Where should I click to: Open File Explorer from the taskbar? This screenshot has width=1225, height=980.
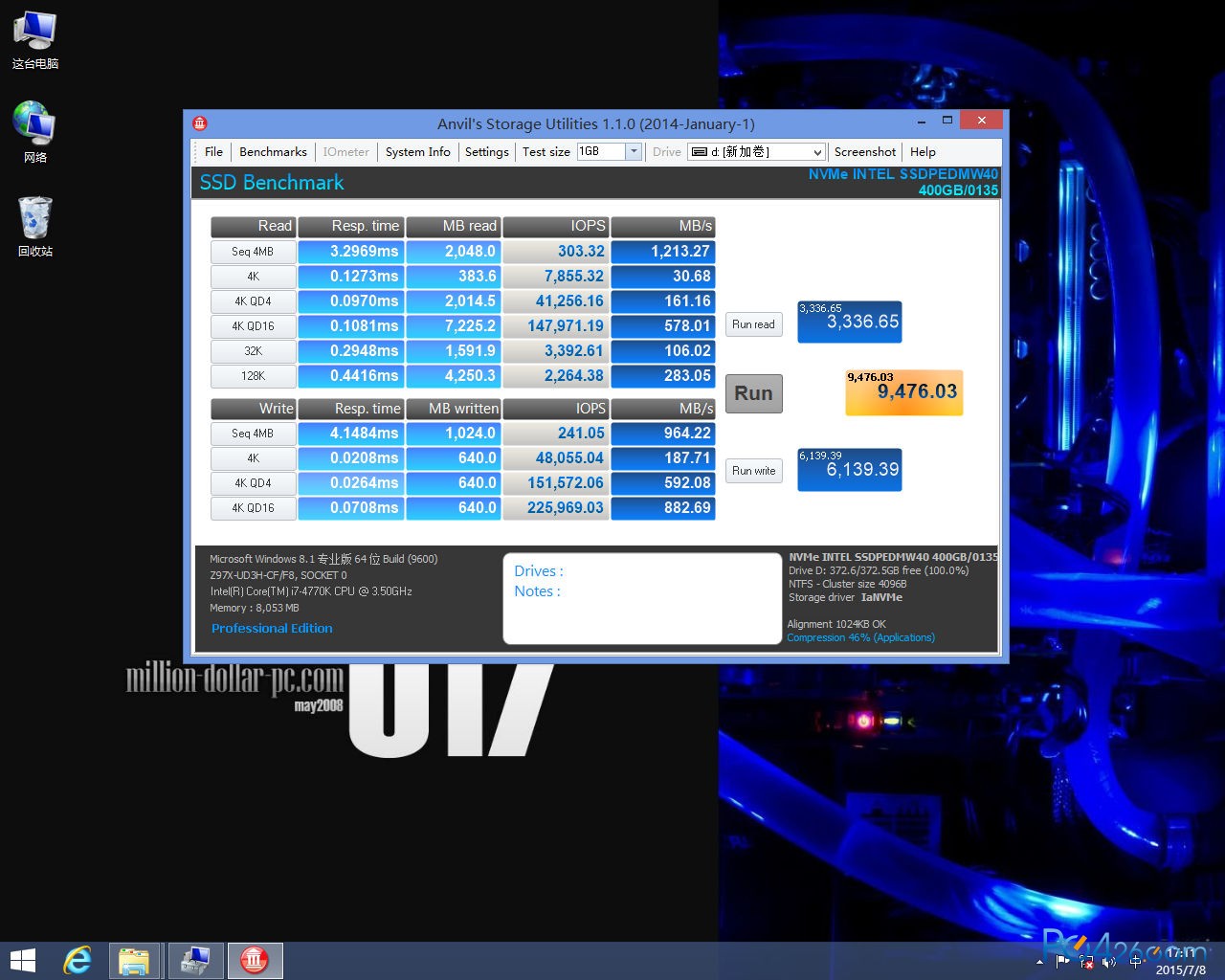point(134,961)
